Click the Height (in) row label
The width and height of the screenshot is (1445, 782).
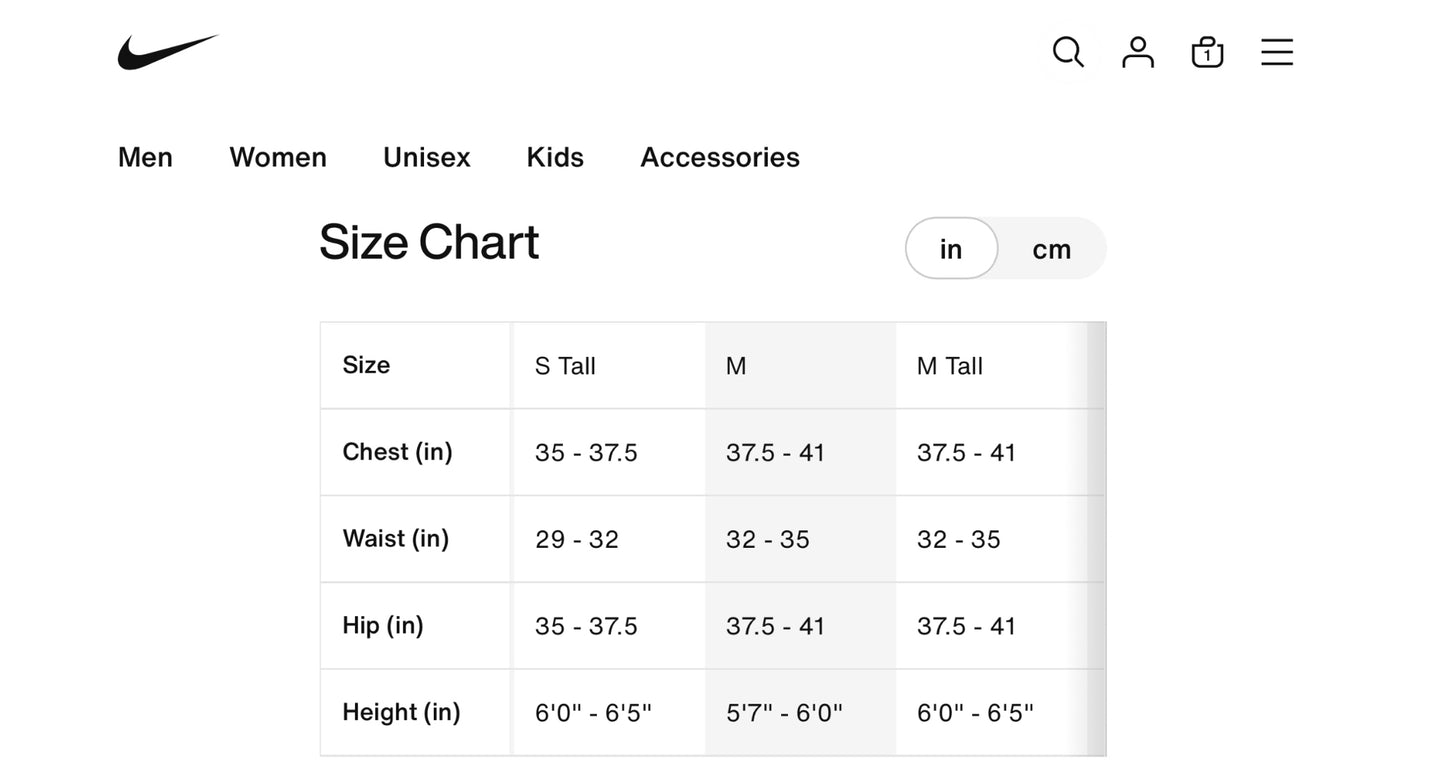[401, 713]
